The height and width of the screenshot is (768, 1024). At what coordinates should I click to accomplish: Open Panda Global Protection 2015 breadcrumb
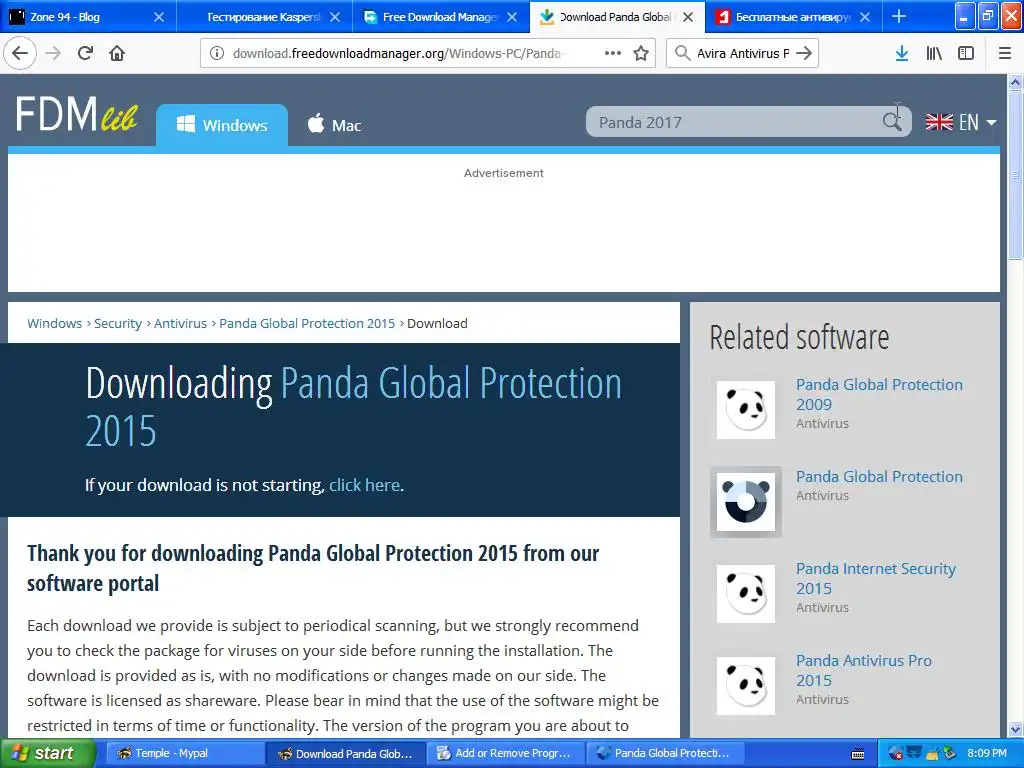307,323
